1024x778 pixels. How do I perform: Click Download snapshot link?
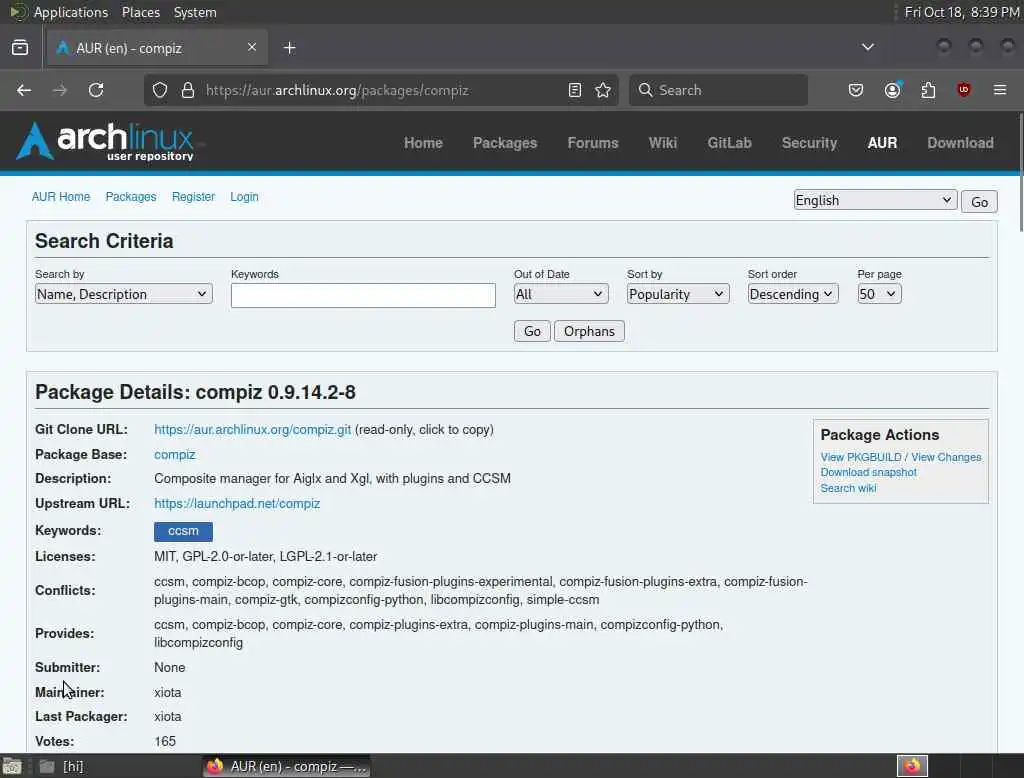click(x=869, y=472)
